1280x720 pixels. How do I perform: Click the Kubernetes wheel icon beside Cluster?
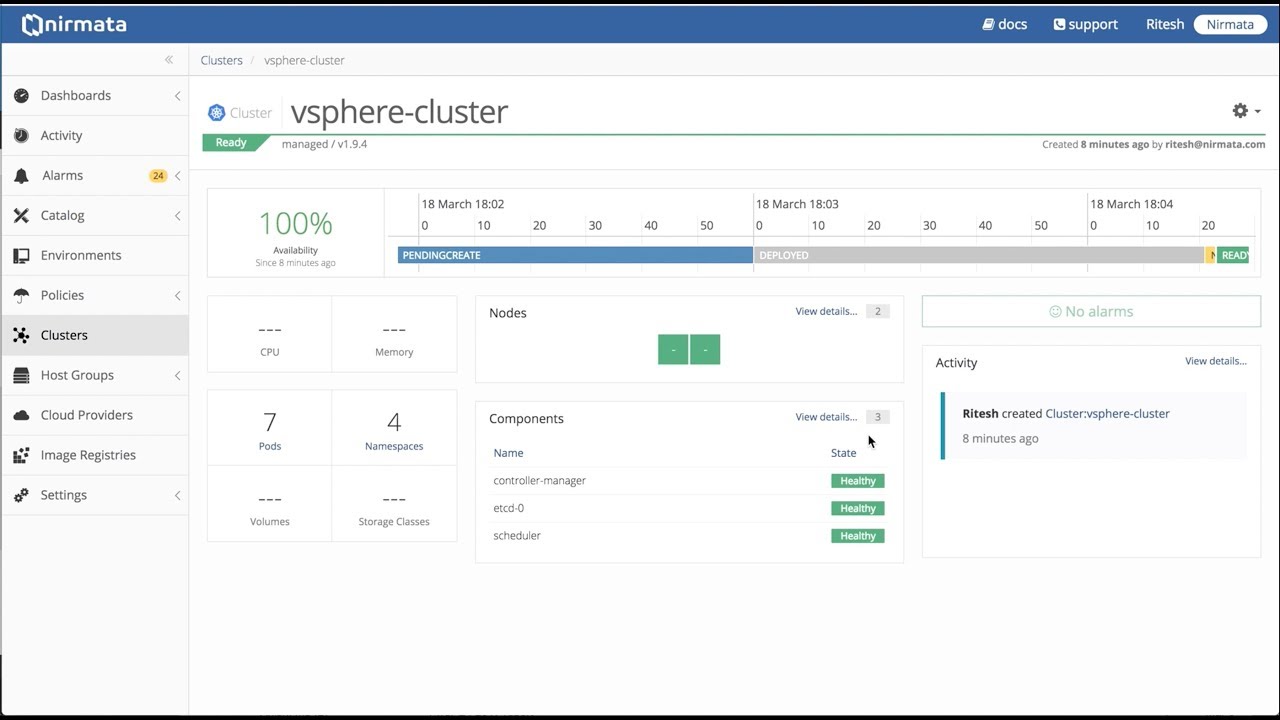point(216,113)
